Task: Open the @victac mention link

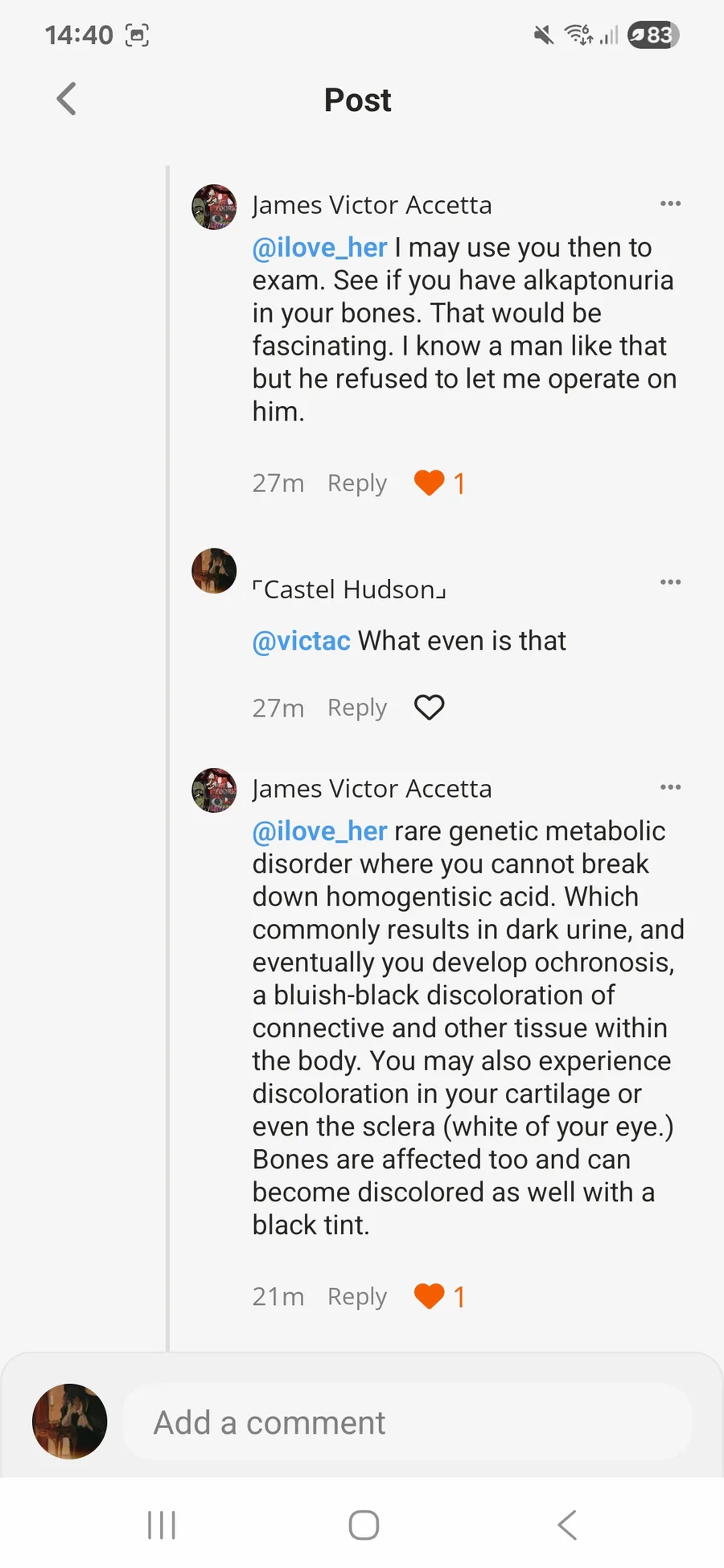Action: 302,641
